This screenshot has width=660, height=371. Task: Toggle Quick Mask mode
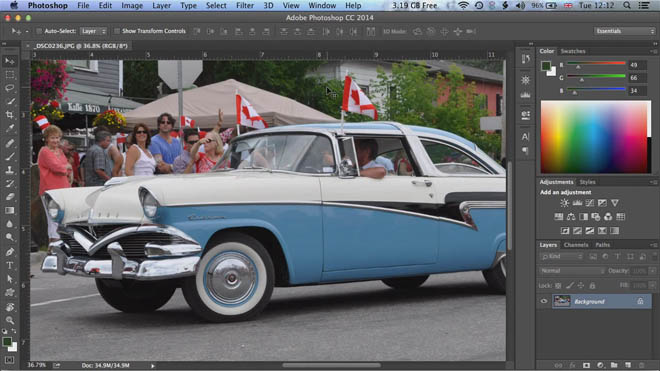point(9,360)
